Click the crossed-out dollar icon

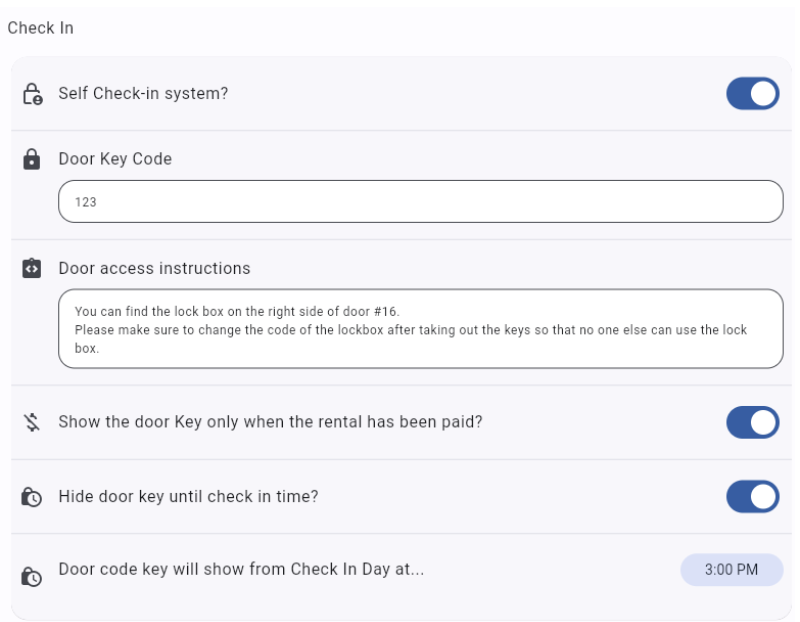(x=32, y=422)
